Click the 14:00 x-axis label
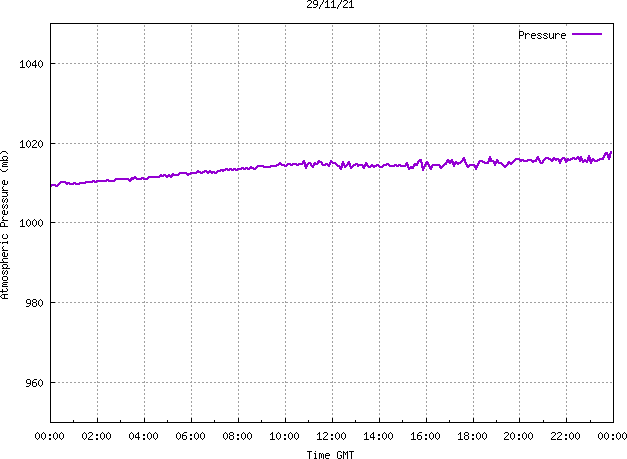 [378, 436]
